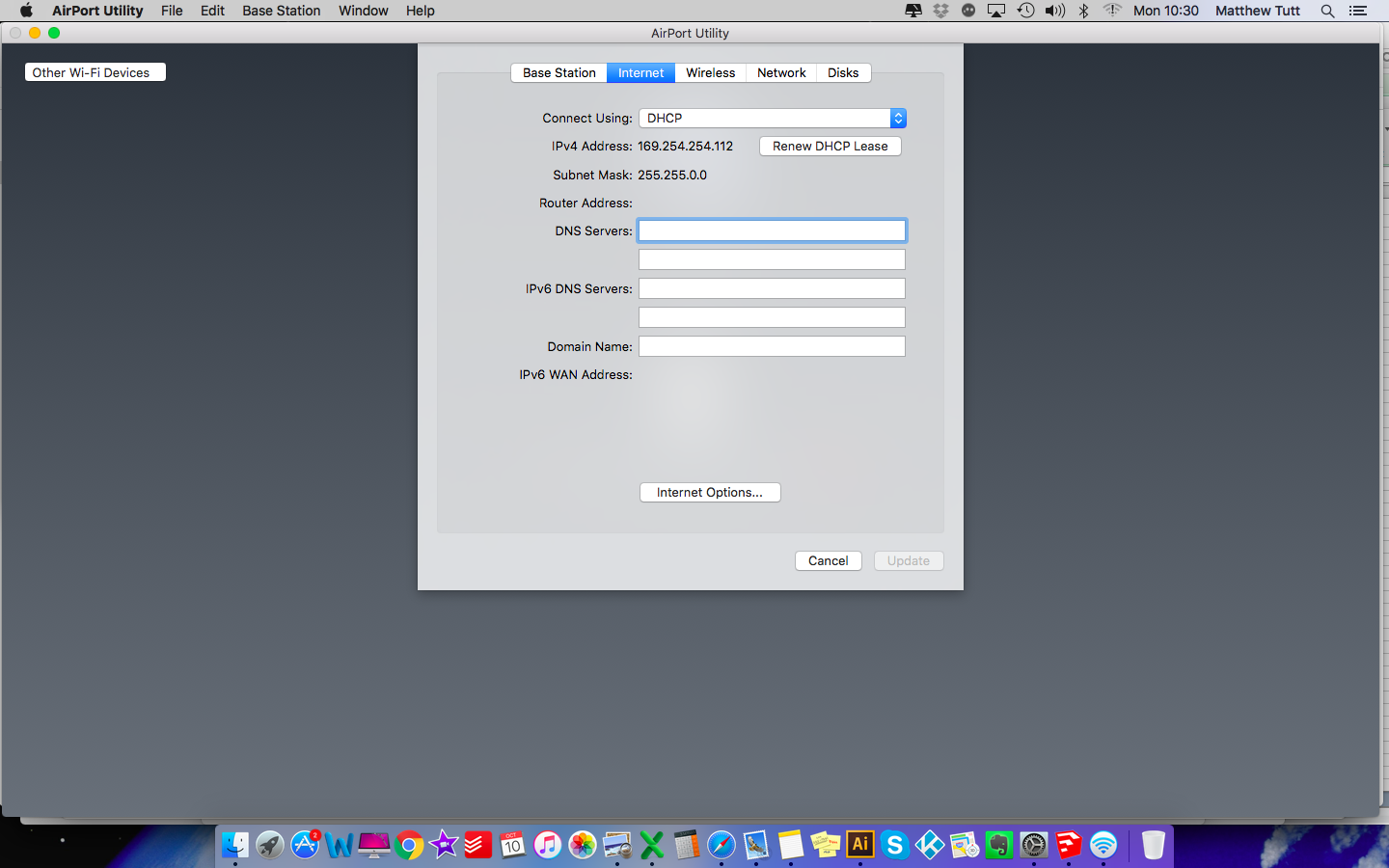This screenshot has width=1389, height=868.
Task: Open the Apple menu
Action: click(x=26, y=11)
